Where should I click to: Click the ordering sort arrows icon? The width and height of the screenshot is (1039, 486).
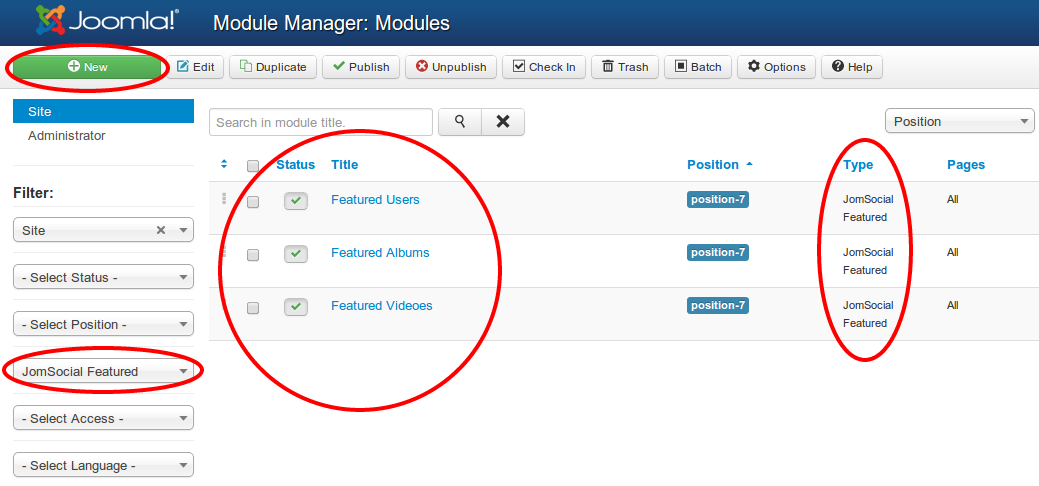(224, 164)
